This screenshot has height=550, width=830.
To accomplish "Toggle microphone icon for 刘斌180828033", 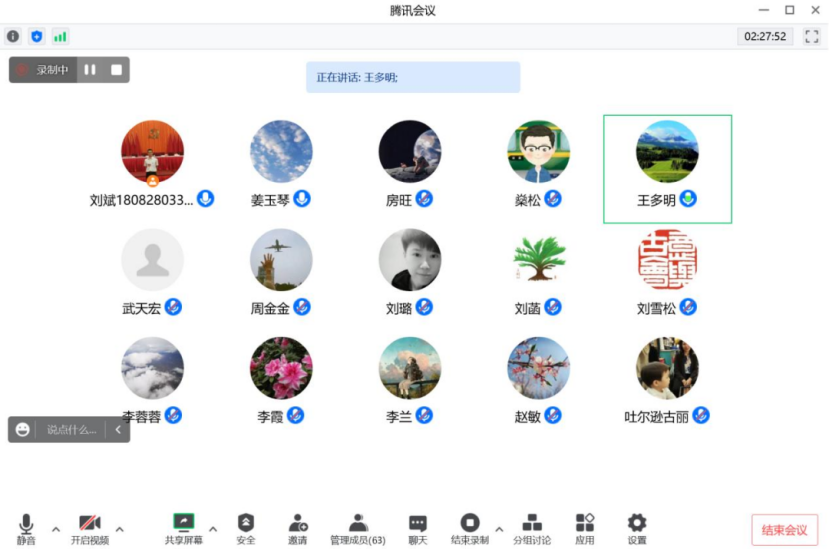I will pos(205,199).
